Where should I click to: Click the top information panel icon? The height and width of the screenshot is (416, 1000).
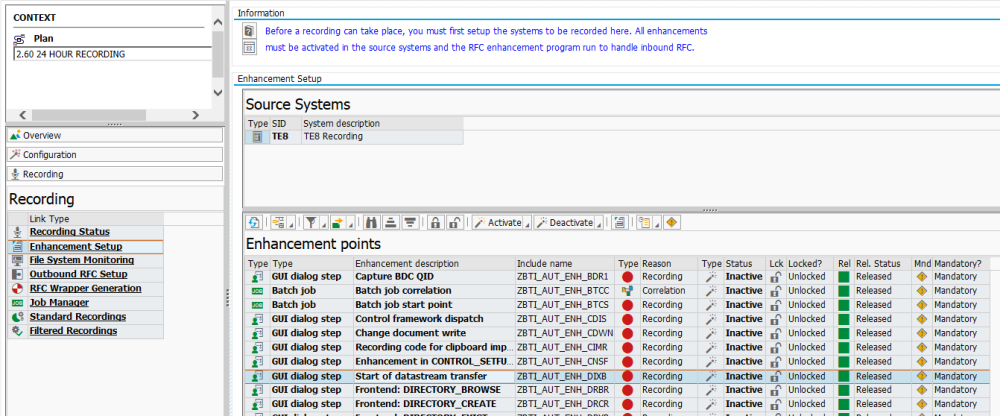coord(249,31)
